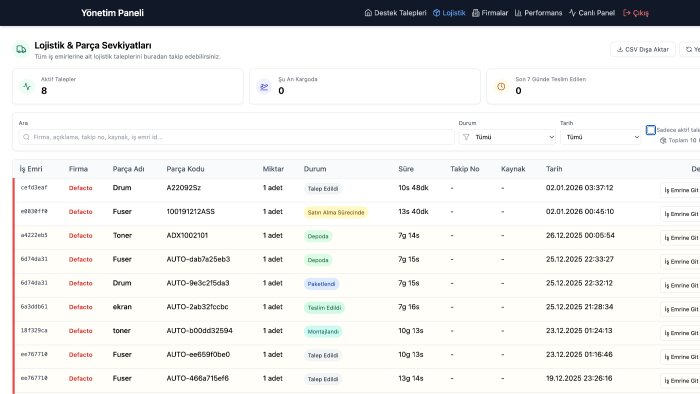Image resolution: width=700 pixels, height=394 pixels.
Task: Go to work order for row ADX1002101
Action: point(681,238)
